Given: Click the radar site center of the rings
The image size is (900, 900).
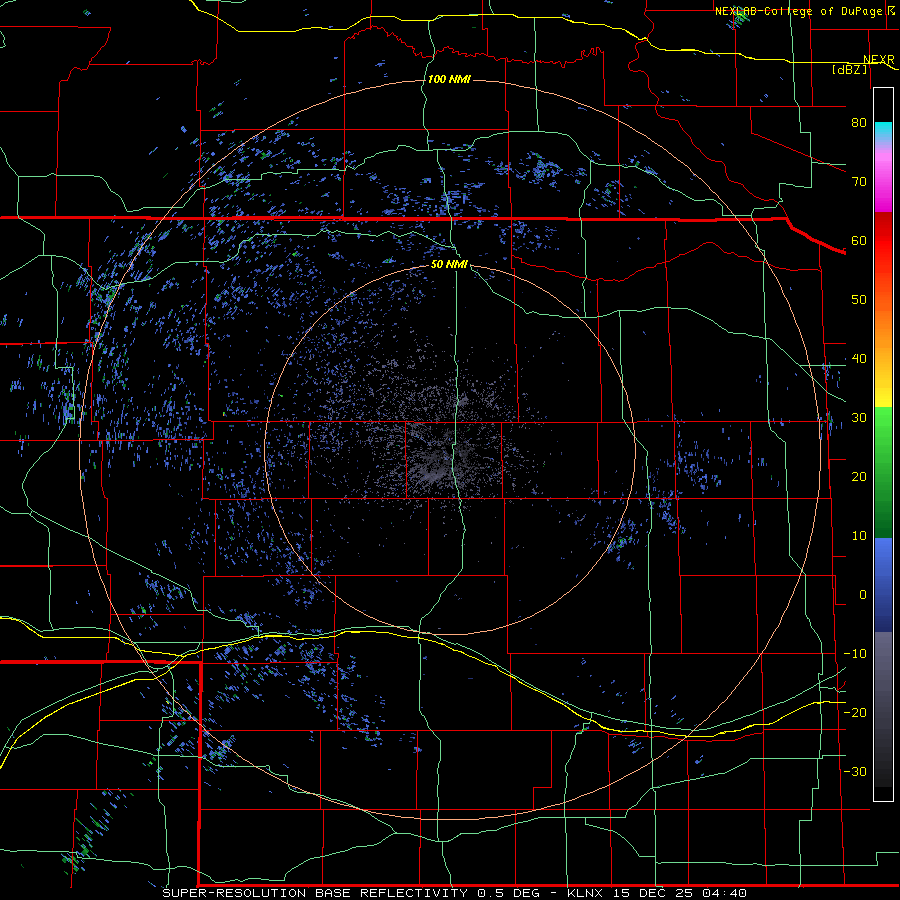Looking at the screenshot, I should 450,449.
